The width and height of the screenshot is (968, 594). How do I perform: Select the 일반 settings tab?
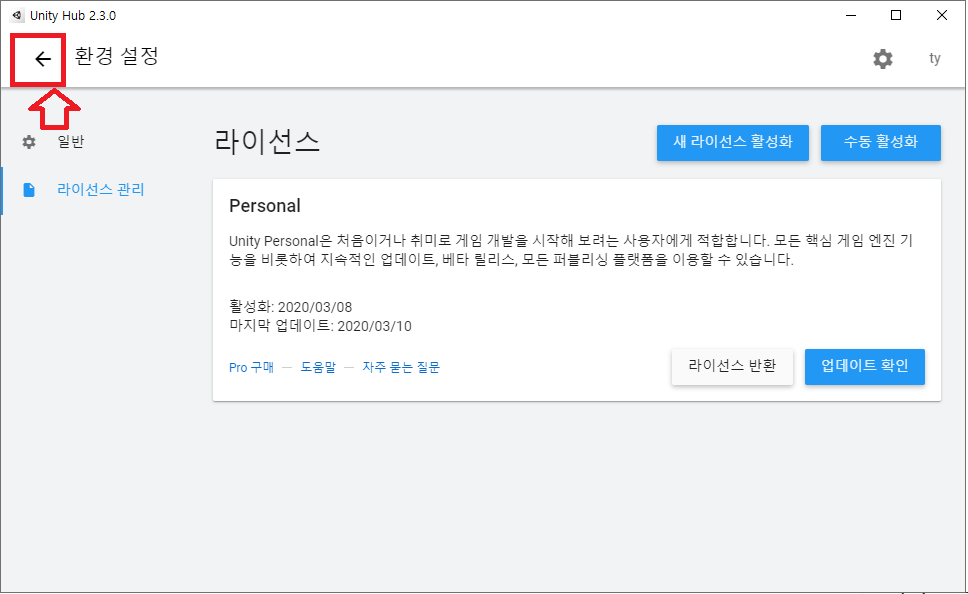[70, 142]
